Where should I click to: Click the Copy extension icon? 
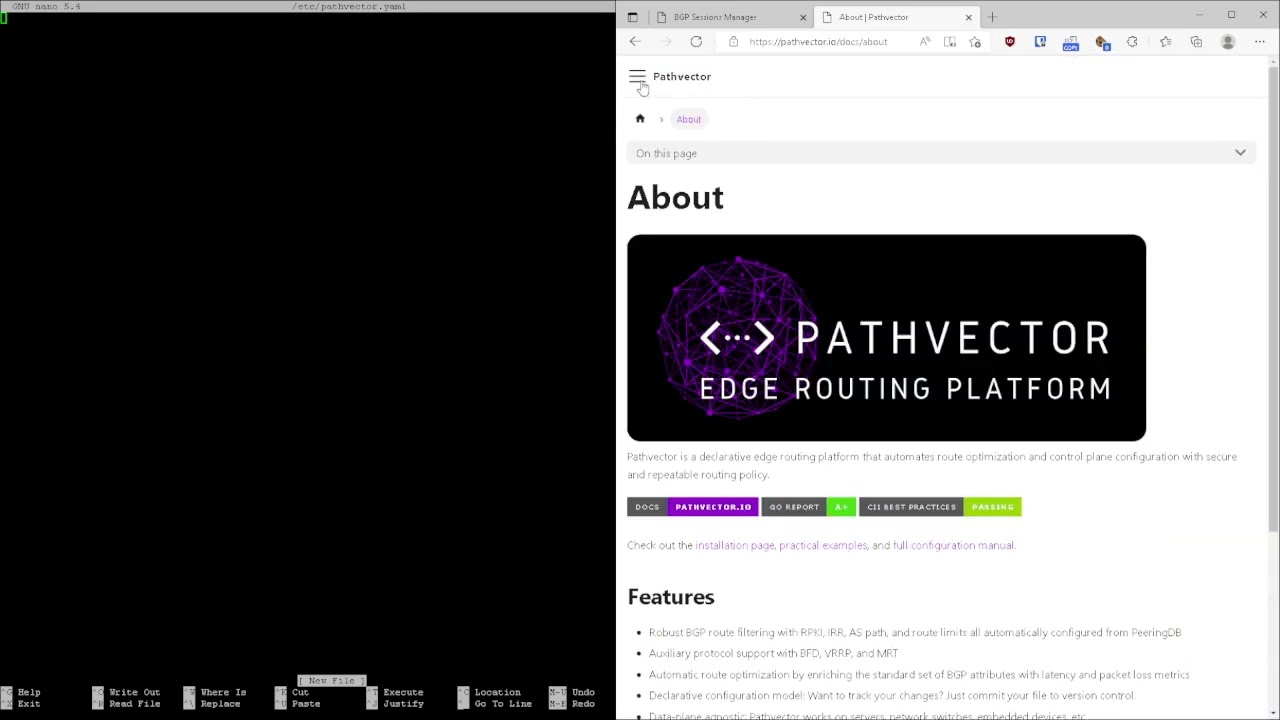pos(1071,43)
